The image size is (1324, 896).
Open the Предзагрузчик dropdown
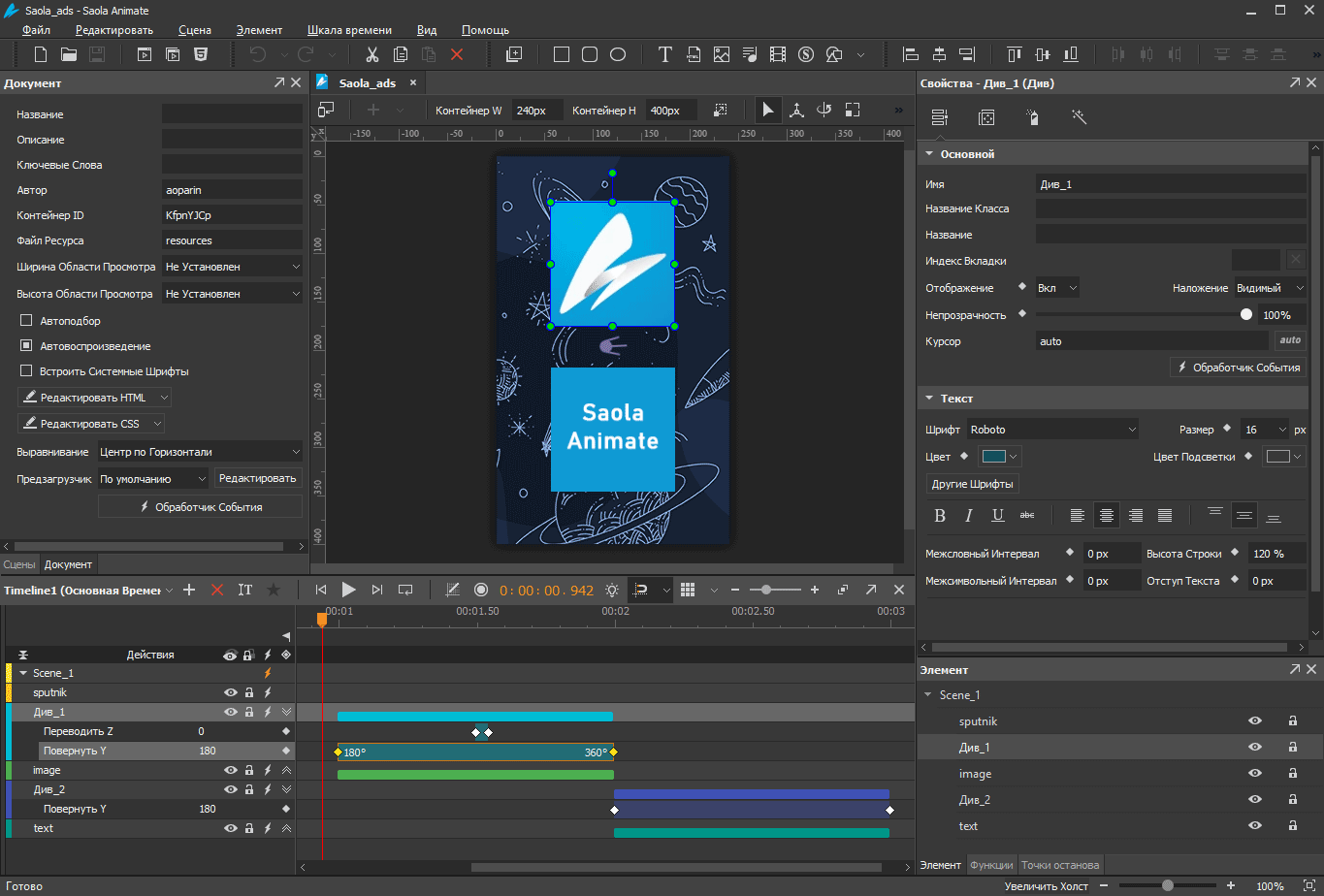tap(153, 478)
